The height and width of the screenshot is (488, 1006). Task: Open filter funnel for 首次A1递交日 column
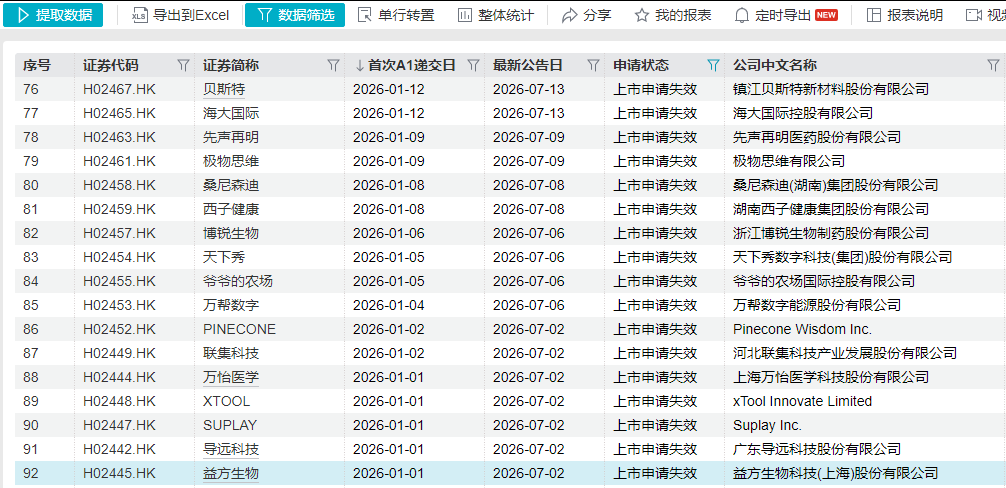click(x=473, y=65)
